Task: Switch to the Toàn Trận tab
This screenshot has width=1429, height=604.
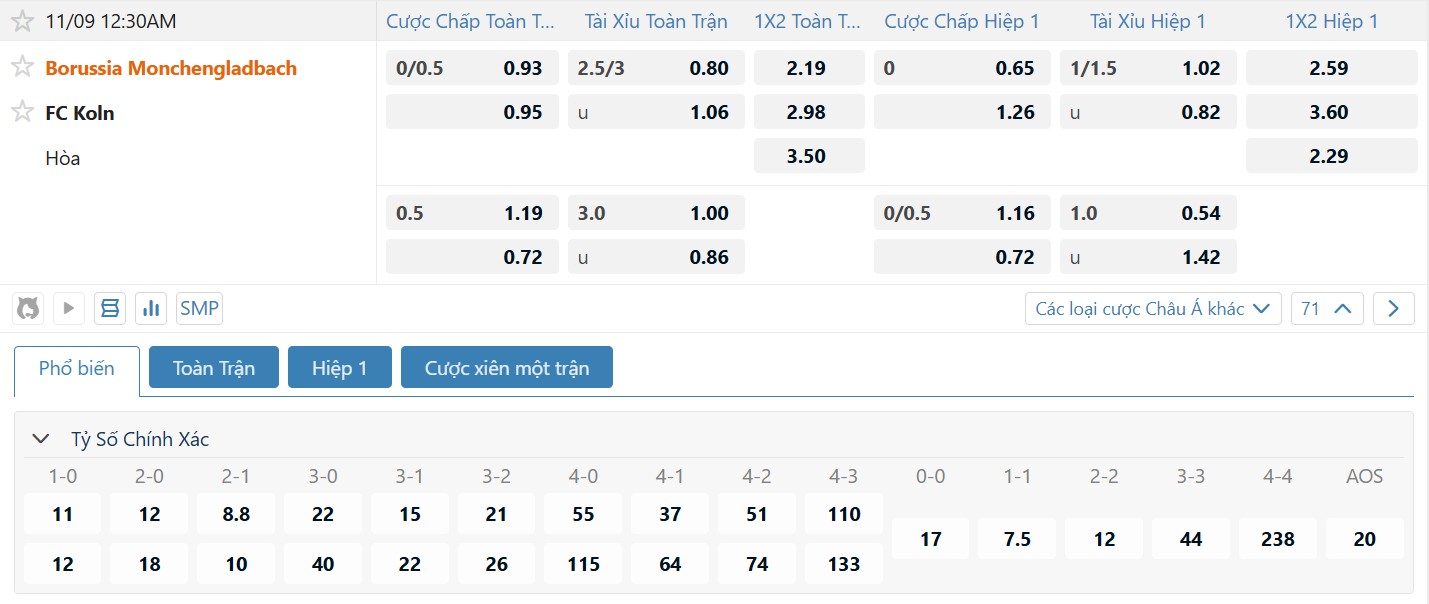Action: 213,368
